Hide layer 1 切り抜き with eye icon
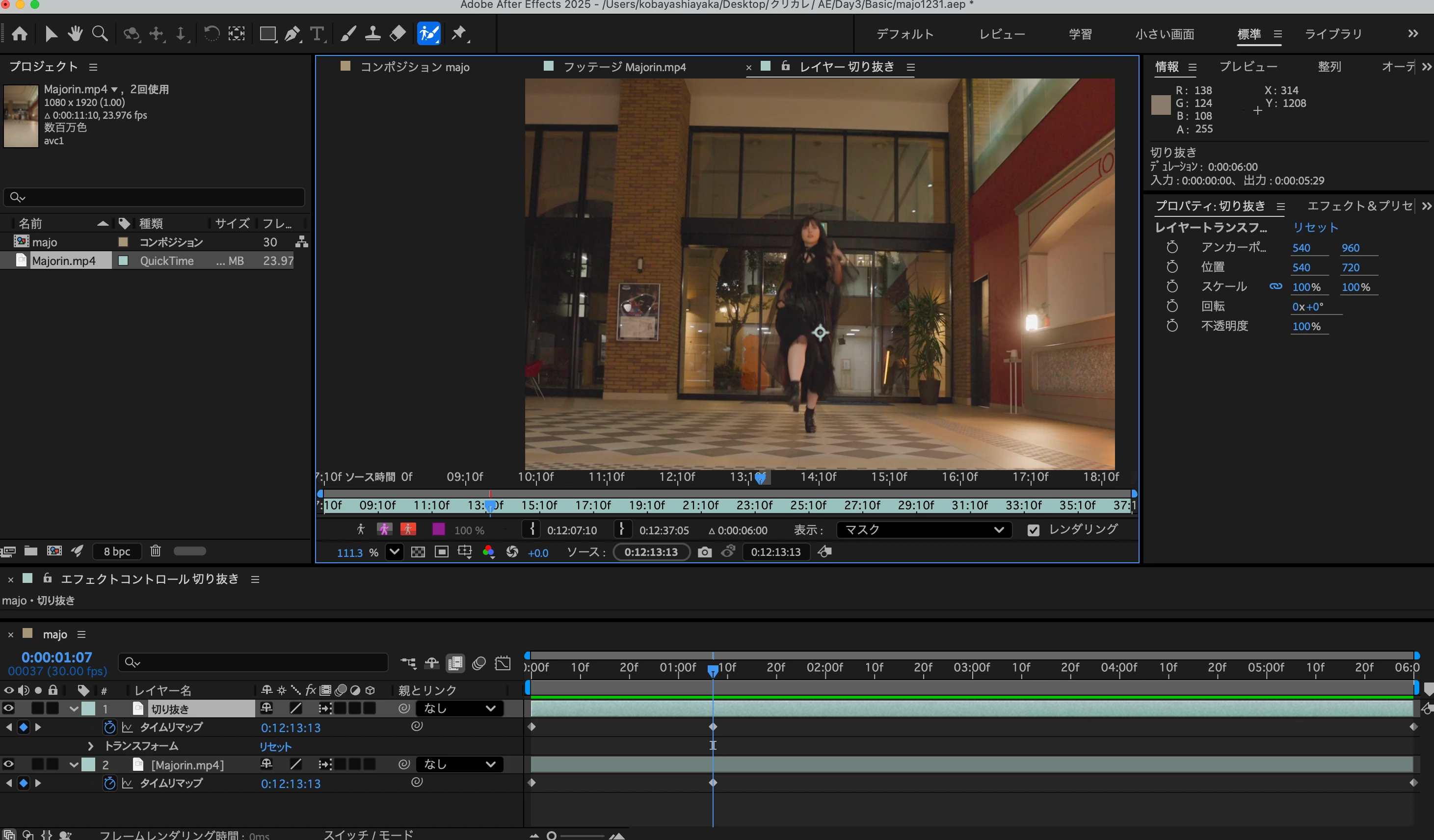This screenshot has width=1434, height=840. coord(8,709)
